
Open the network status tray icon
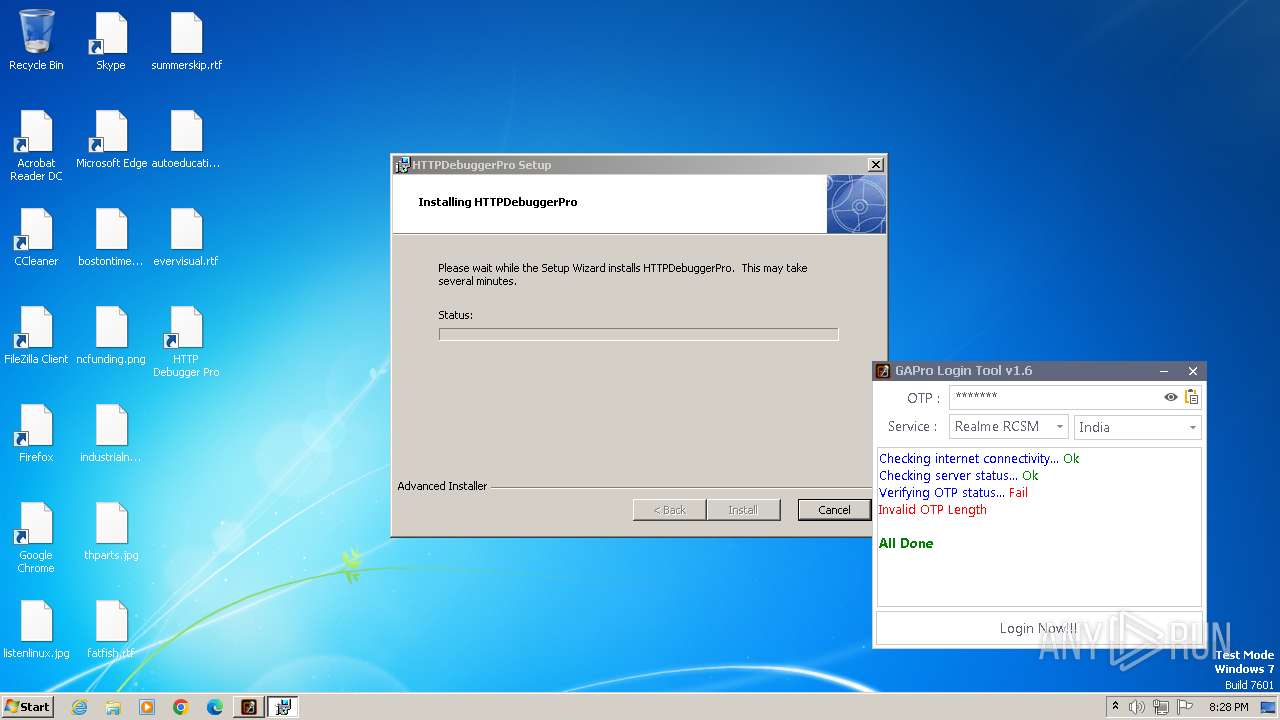pos(1161,707)
